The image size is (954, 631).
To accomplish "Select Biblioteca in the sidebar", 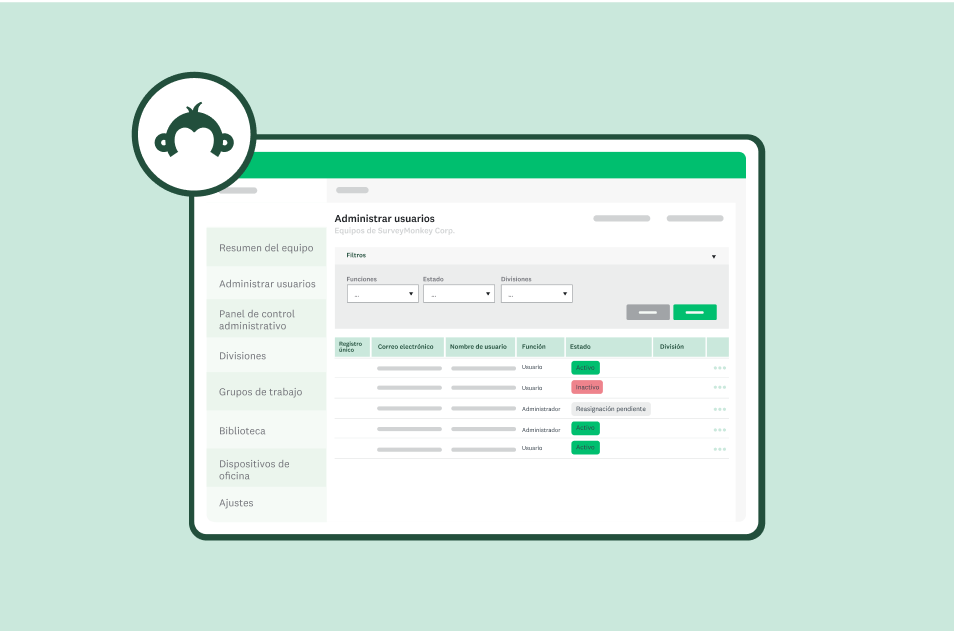I will [266, 430].
